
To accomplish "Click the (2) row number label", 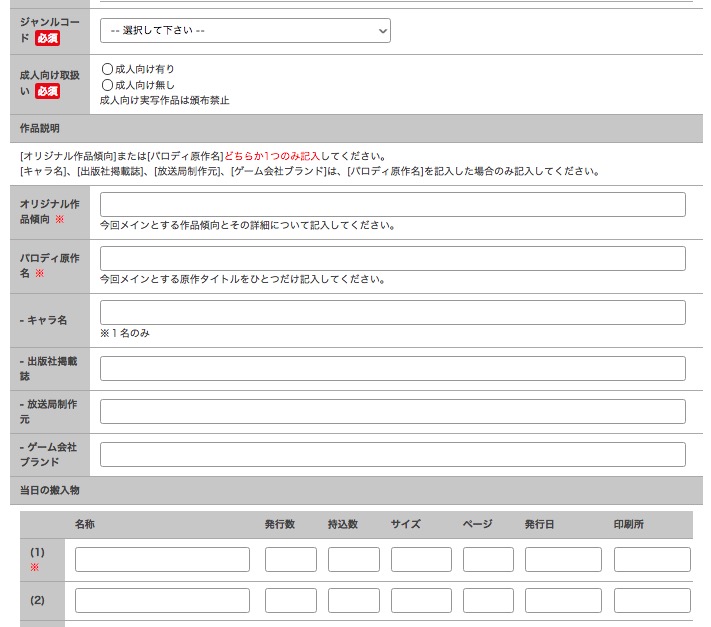I will point(37,600).
